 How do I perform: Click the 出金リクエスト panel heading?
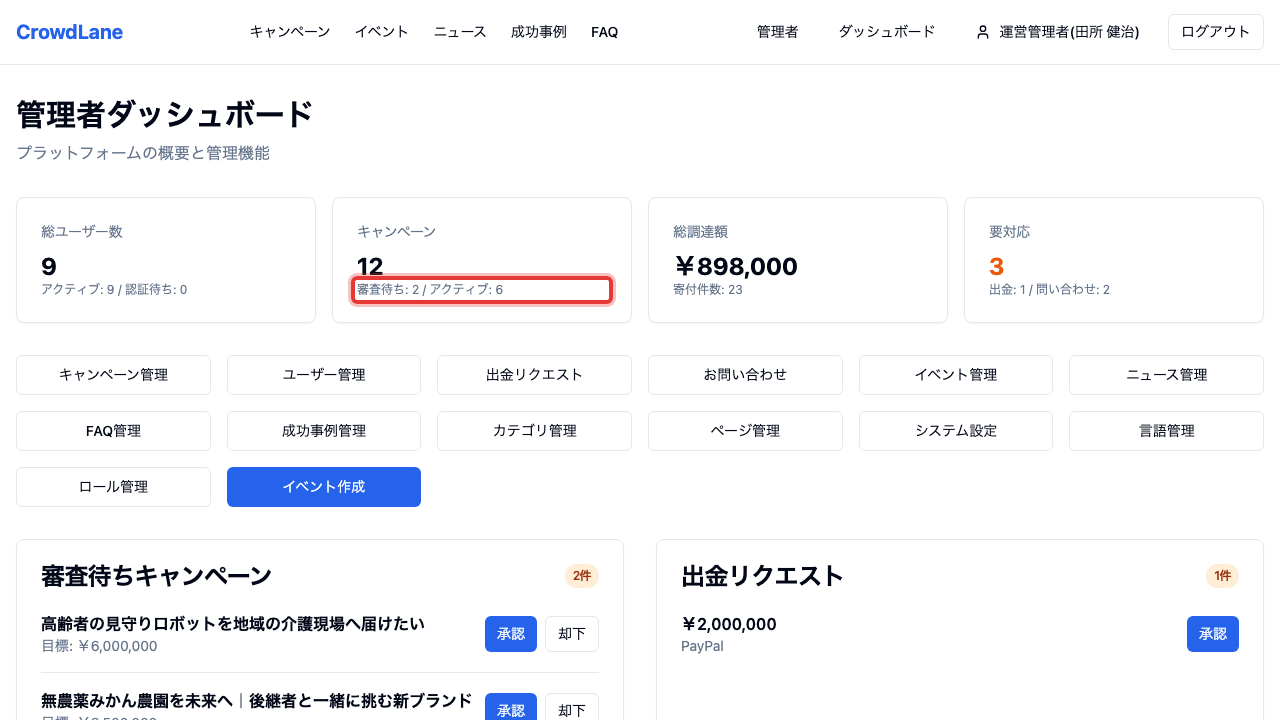(x=763, y=576)
